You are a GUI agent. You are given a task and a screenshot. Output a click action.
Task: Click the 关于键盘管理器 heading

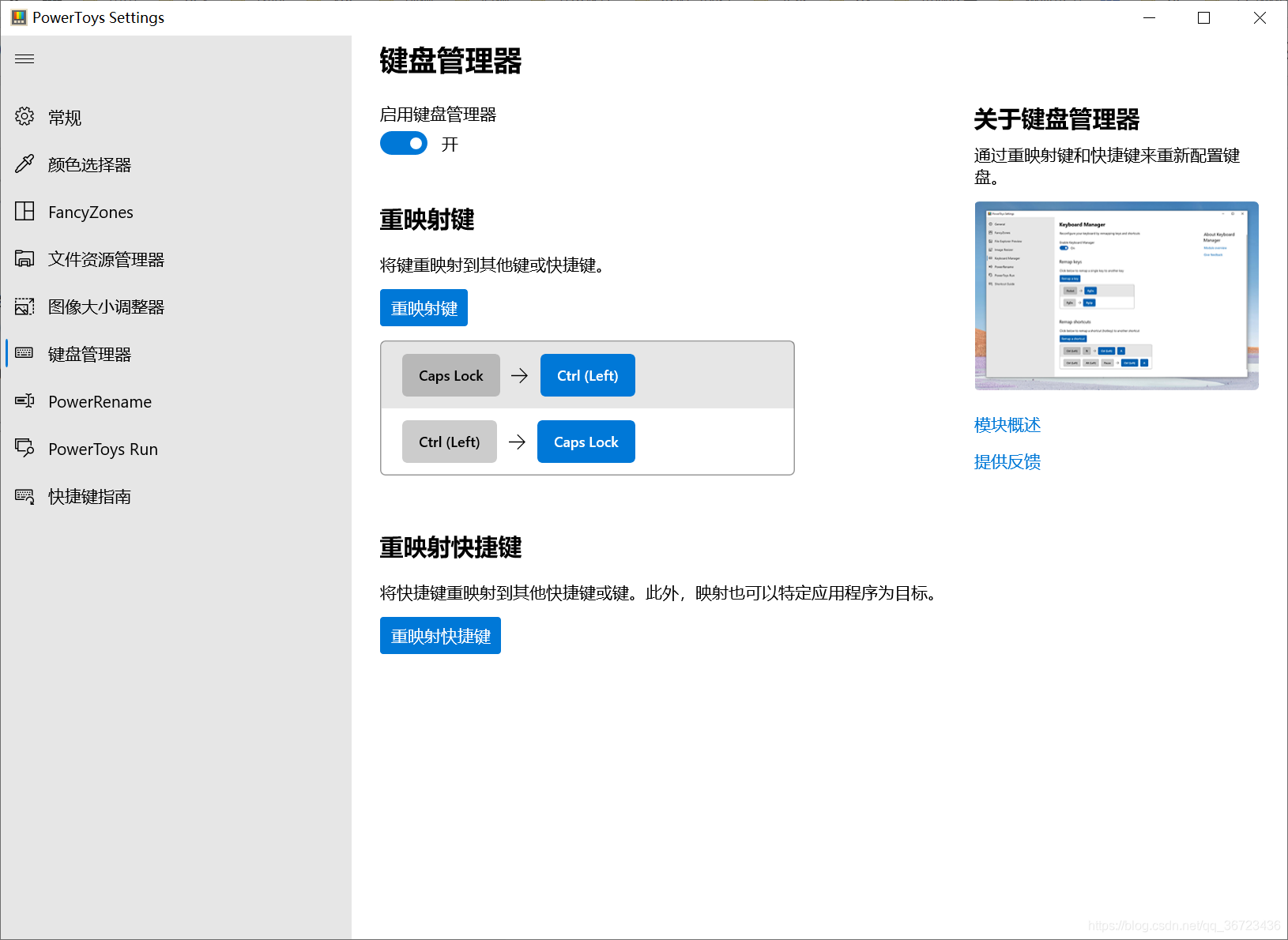[1056, 119]
